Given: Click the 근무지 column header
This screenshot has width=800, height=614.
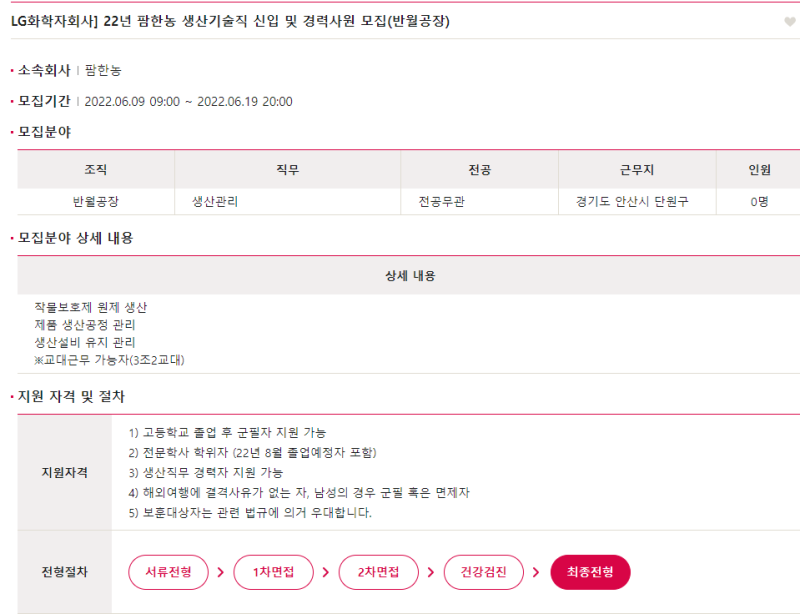Looking at the screenshot, I should tap(637, 169).
